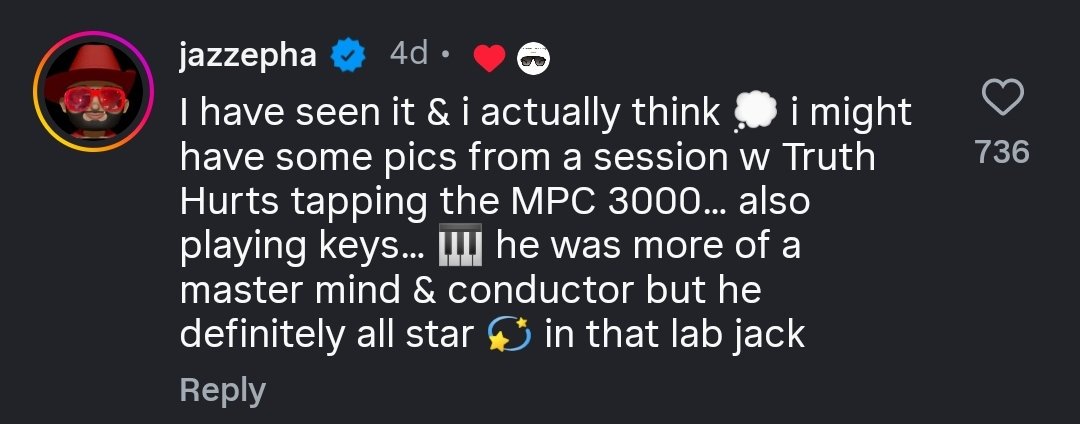This screenshot has height=424, width=1080.
Task: Click the small sunglasses avatar icon
Action: [x=533, y=61]
